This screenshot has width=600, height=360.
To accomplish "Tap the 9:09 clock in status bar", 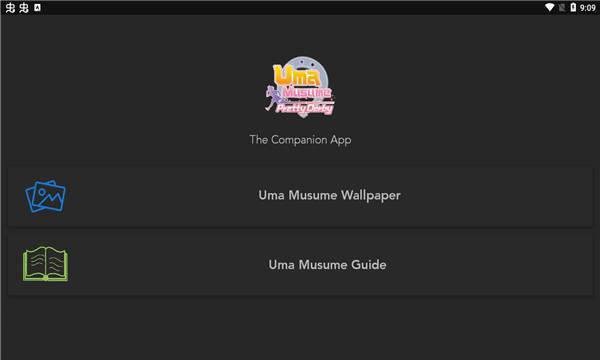I will pos(587,8).
